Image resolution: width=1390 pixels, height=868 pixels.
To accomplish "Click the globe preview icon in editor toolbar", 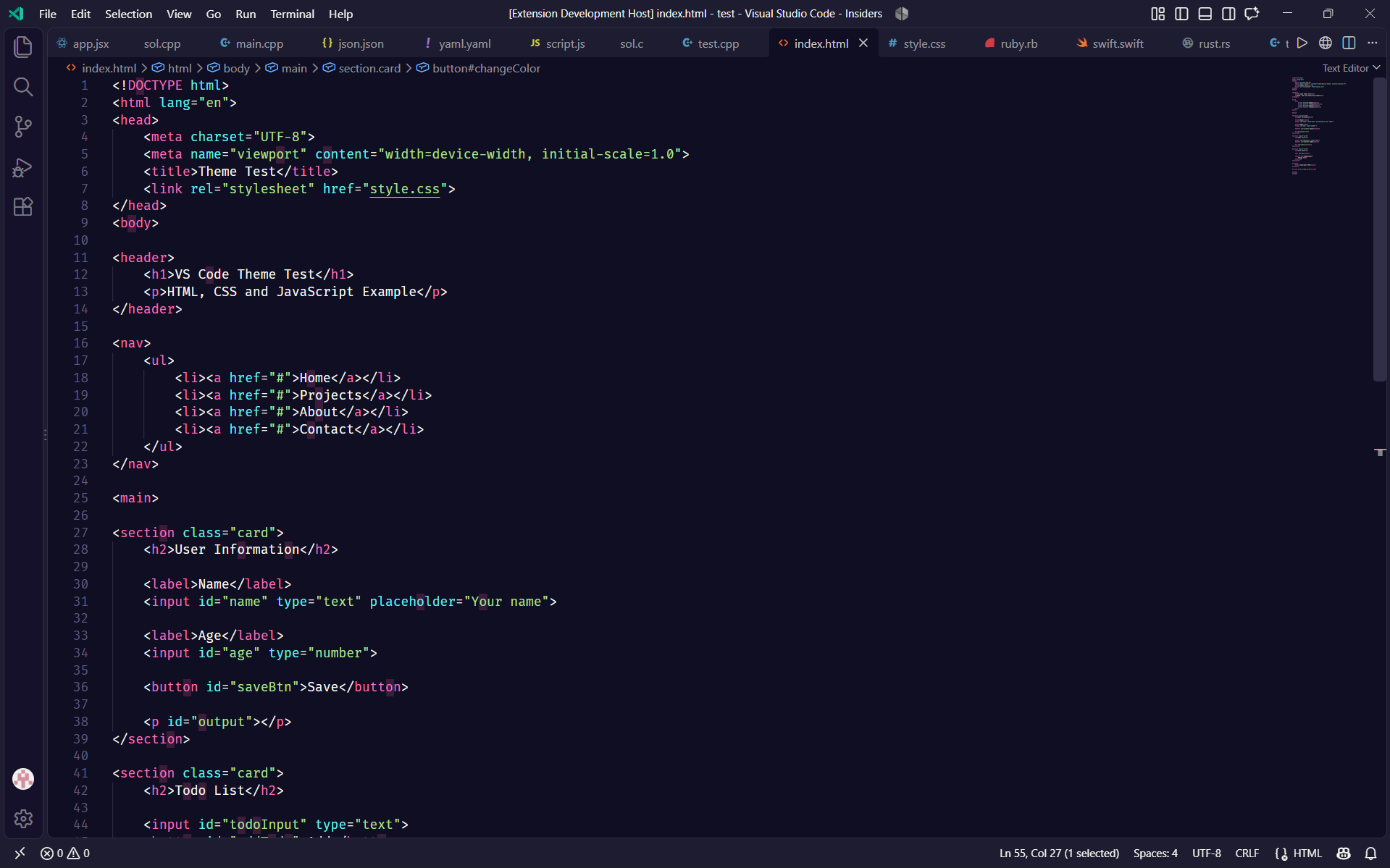I will click(1326, 43).
